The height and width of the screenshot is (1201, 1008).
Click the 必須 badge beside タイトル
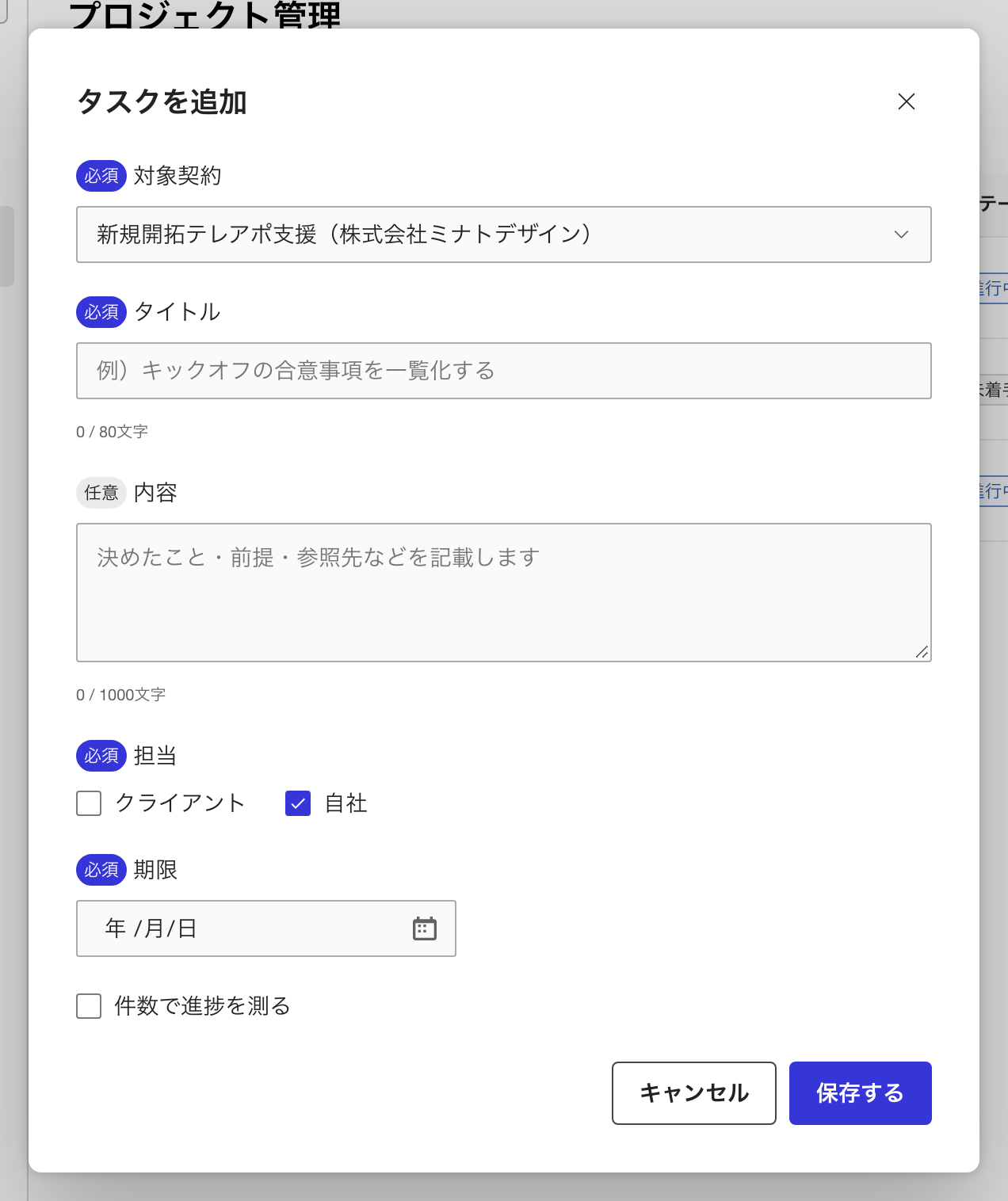[x=101, y=312]
